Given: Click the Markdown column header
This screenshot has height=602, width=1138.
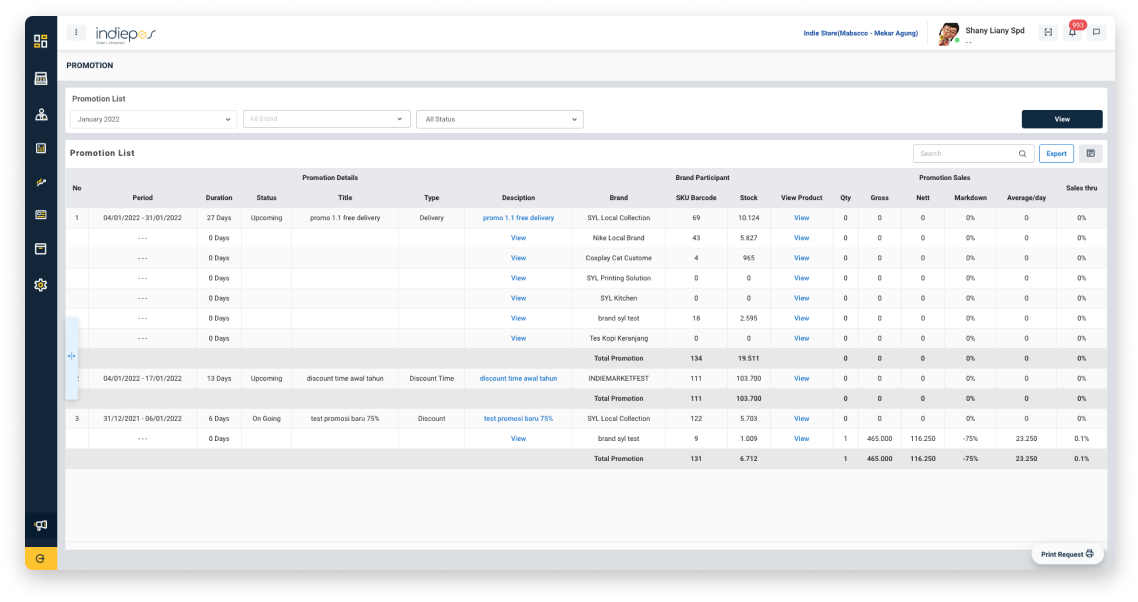Looking at the screenshot, I should click(x=970, y=198).
